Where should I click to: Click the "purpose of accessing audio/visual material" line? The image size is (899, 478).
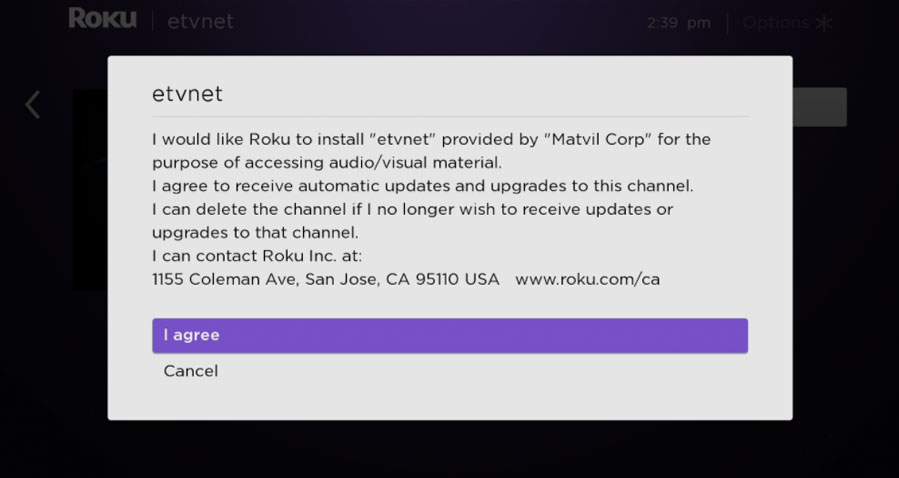point(327,162)
